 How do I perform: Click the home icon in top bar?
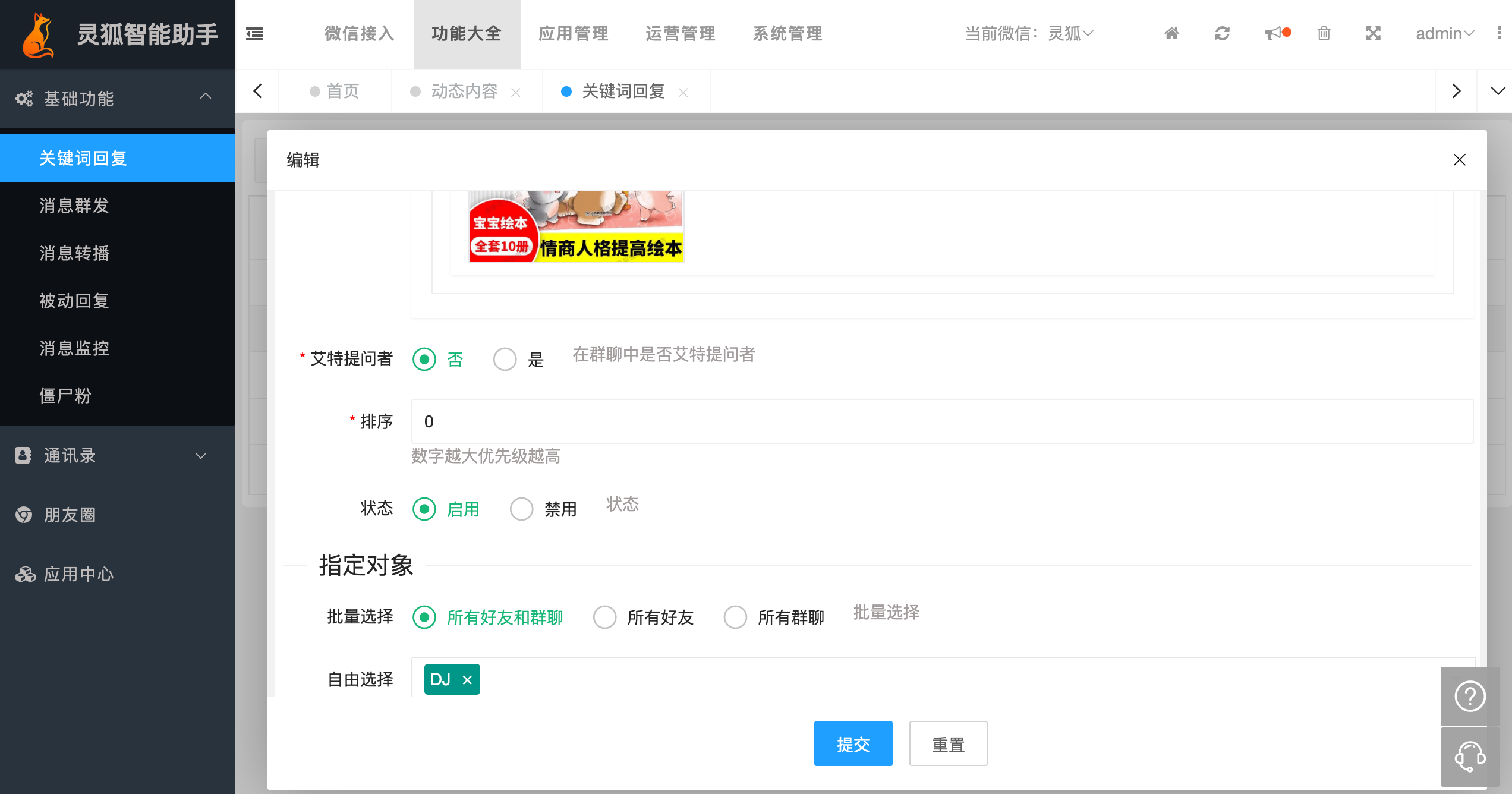pos(1171,33)
